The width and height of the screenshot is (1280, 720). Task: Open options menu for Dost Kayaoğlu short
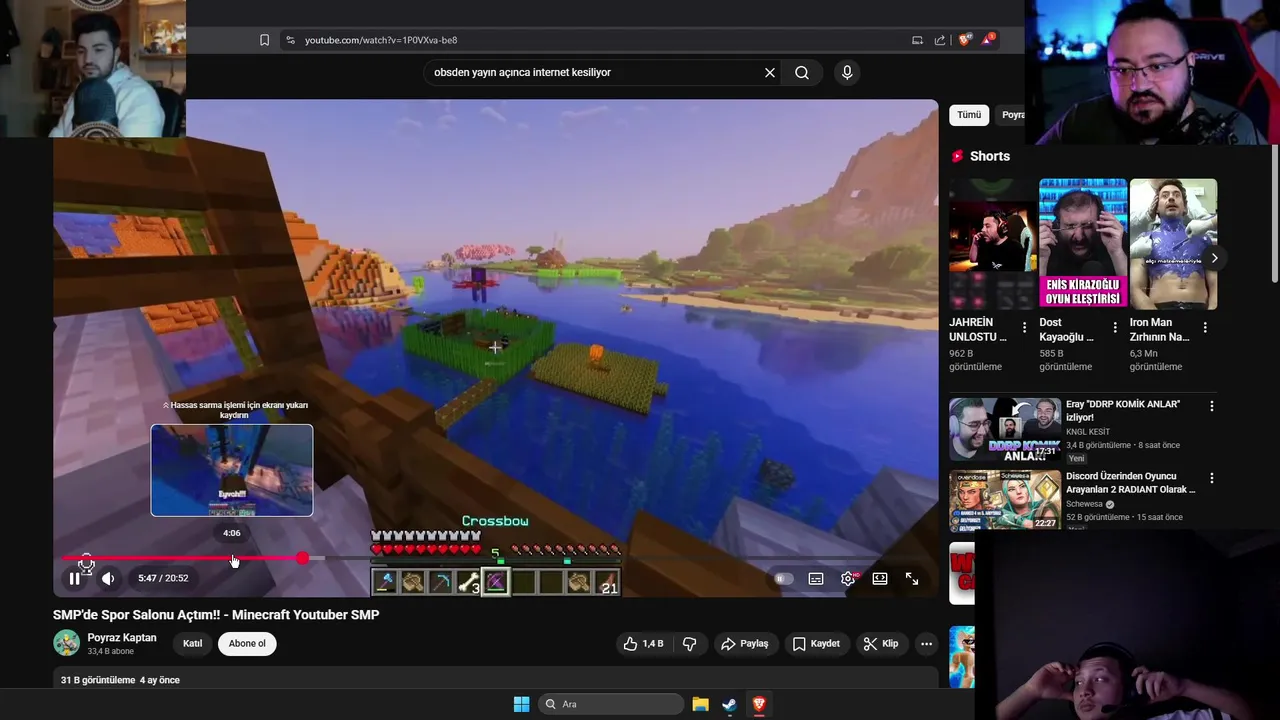pos(1115,328)
